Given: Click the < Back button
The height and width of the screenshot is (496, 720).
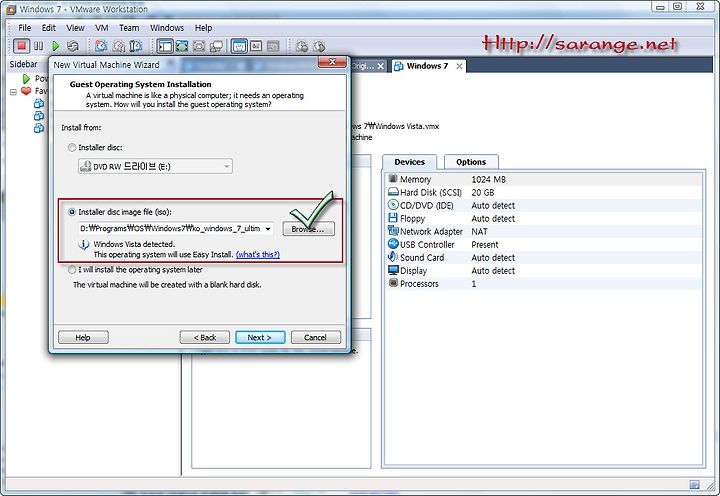Looking at the screenshot, I should (205, 338).
